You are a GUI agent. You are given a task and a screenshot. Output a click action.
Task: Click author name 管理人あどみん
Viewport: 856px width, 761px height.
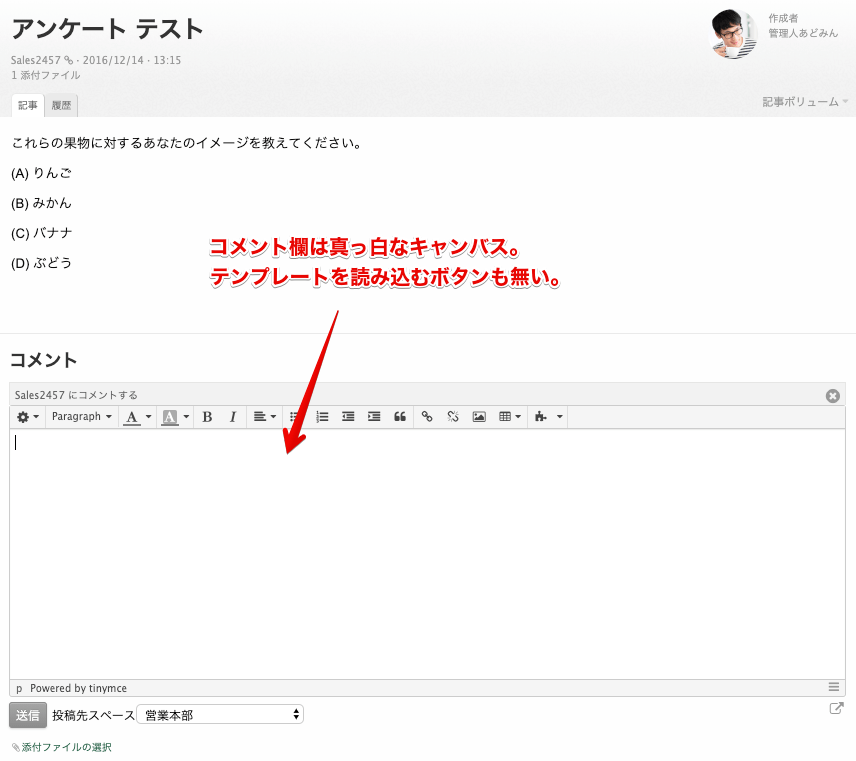803,33
